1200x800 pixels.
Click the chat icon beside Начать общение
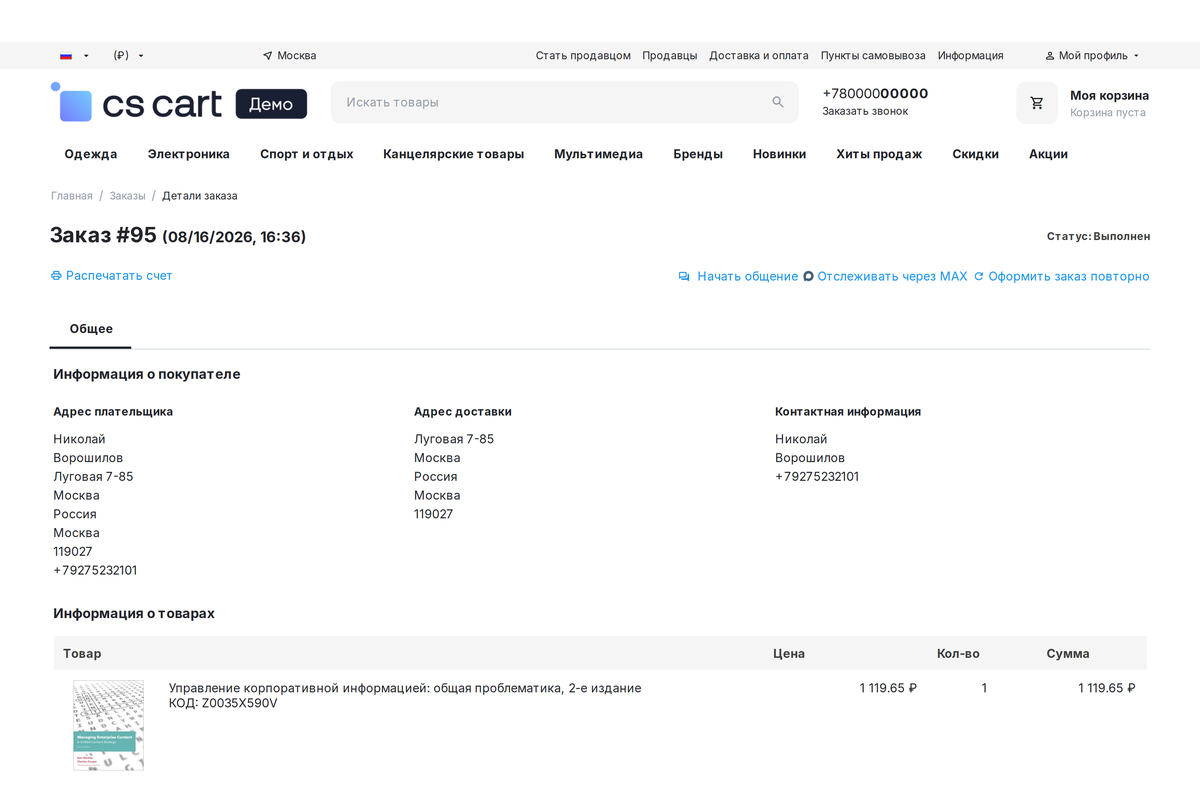684,277
